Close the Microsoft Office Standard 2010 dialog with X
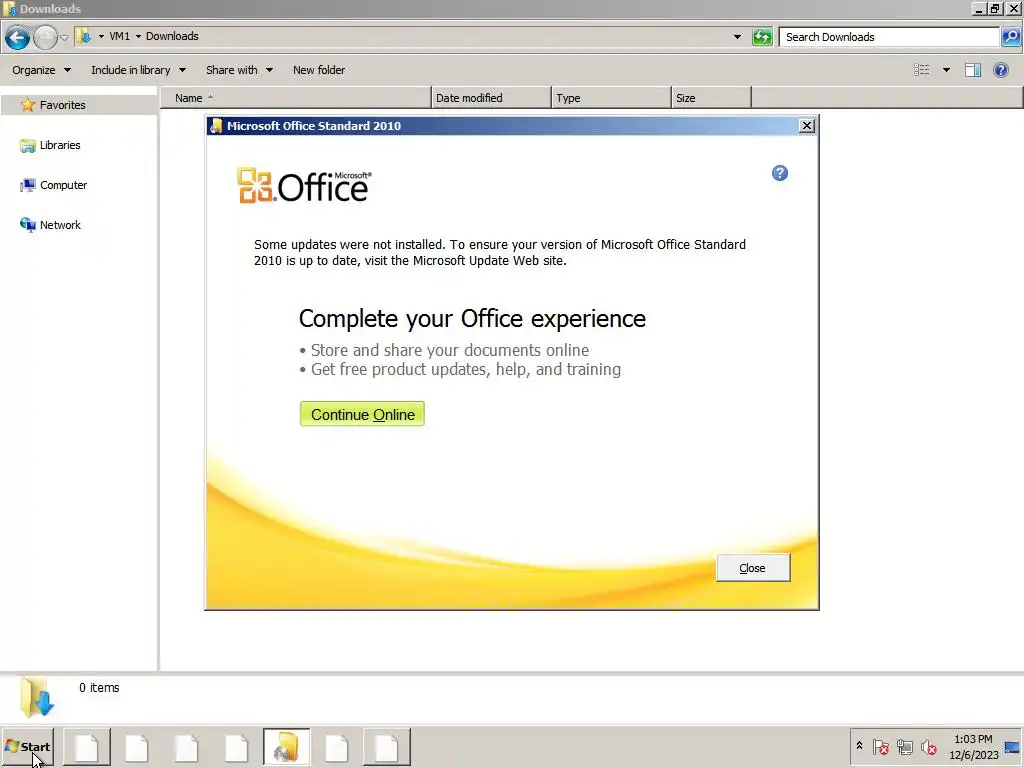This screenshot has width=1024, height=768. [807, 125]
